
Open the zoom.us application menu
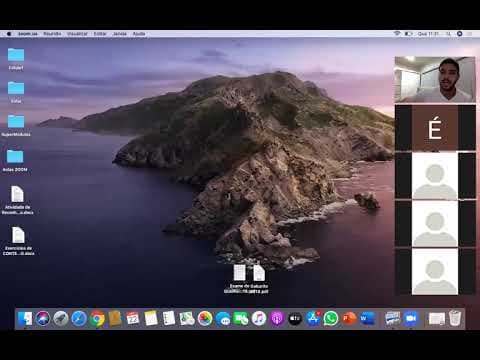click(28, 34)
